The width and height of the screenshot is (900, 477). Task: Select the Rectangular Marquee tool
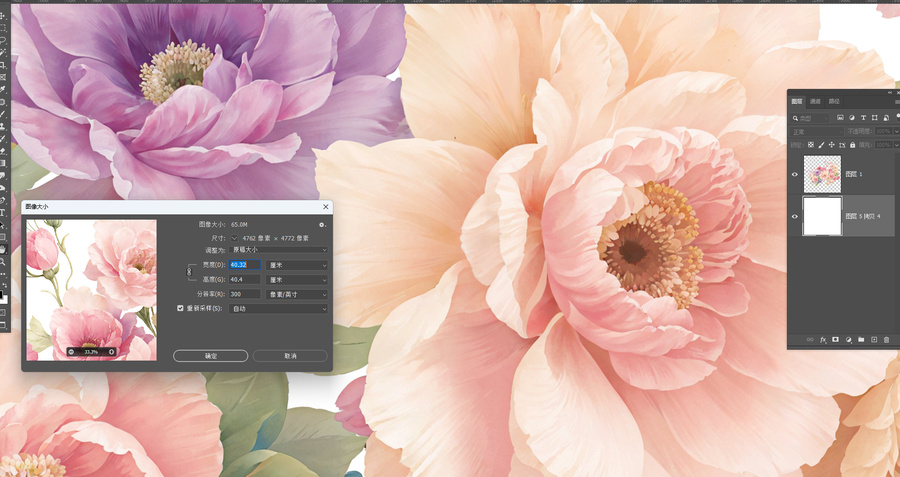[x=3, y=28]
